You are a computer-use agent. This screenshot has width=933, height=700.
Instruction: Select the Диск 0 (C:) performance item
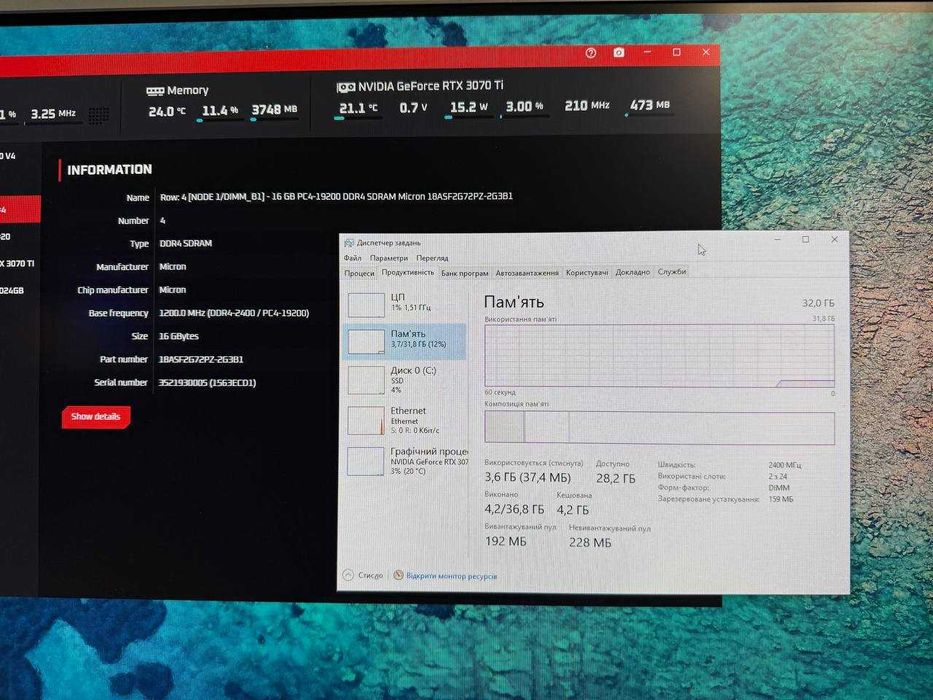406,380
